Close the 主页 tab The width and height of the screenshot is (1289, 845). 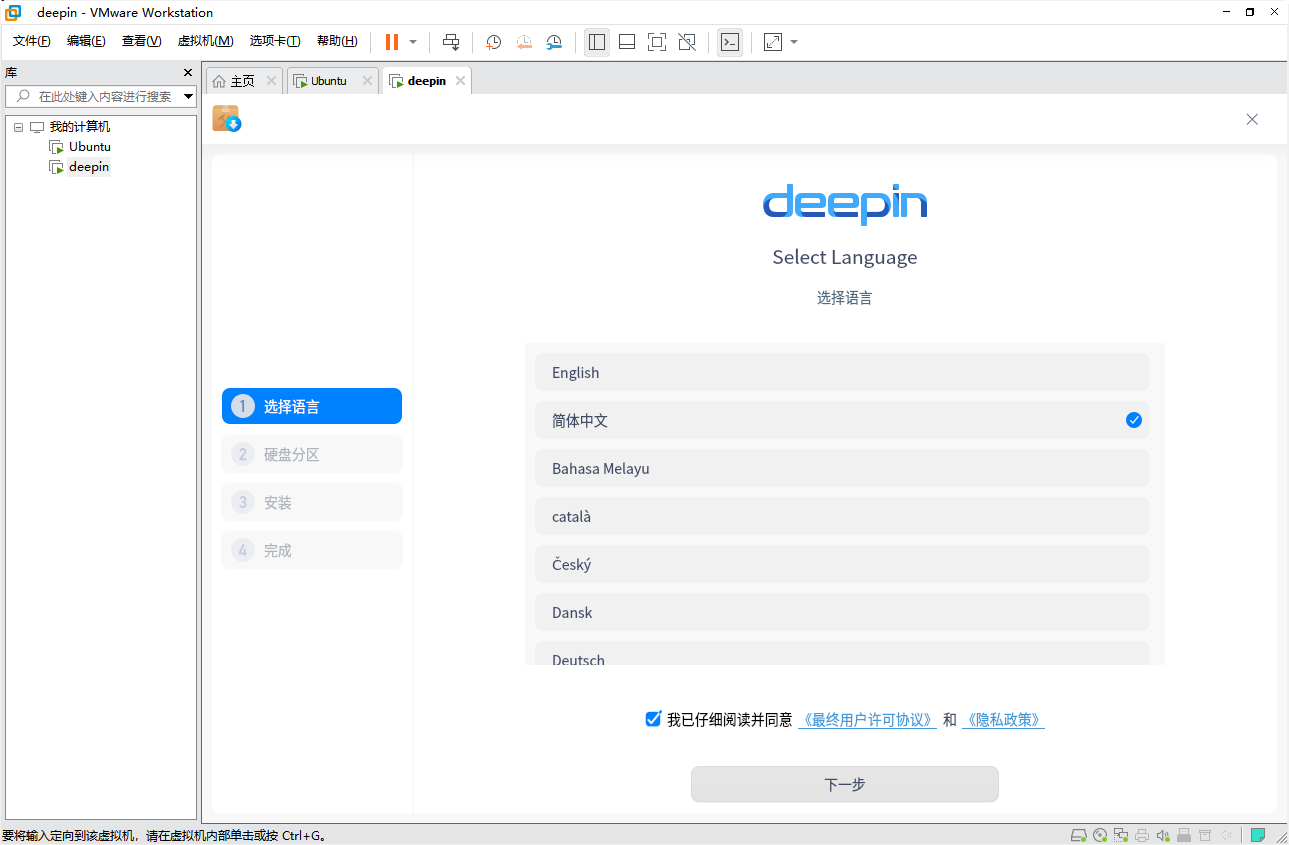pos(271,81)
